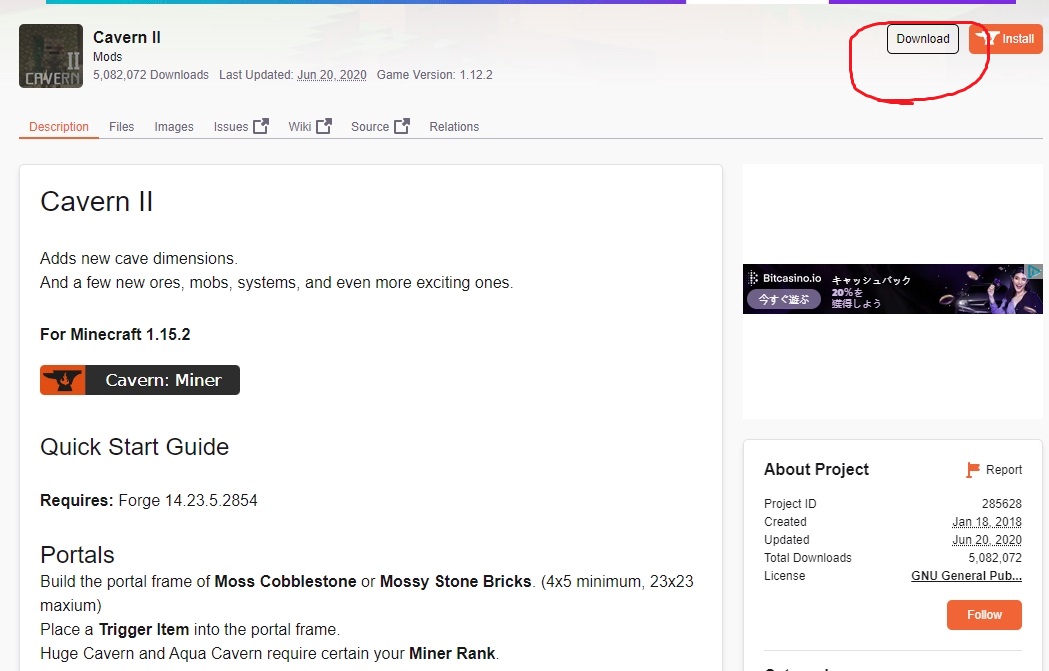The image size is (1049, 671).
Task: Follow the Cavern II project
Action: pos(984,615)
